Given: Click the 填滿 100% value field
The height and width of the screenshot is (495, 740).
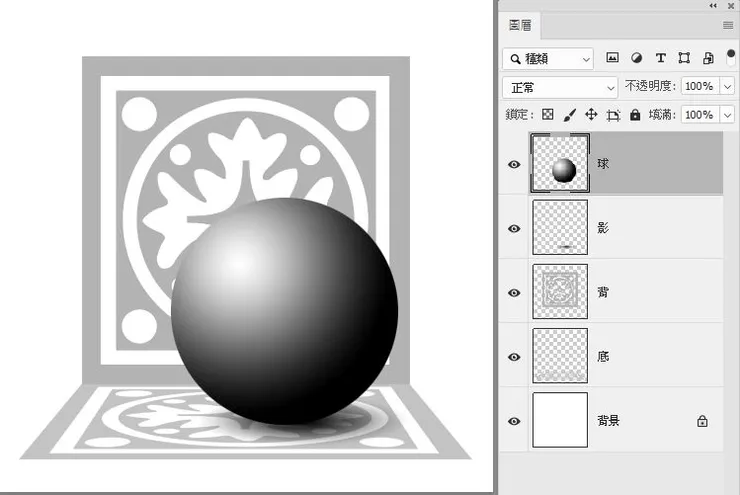Looking at the screenshot, I should (x=700, y=115).
